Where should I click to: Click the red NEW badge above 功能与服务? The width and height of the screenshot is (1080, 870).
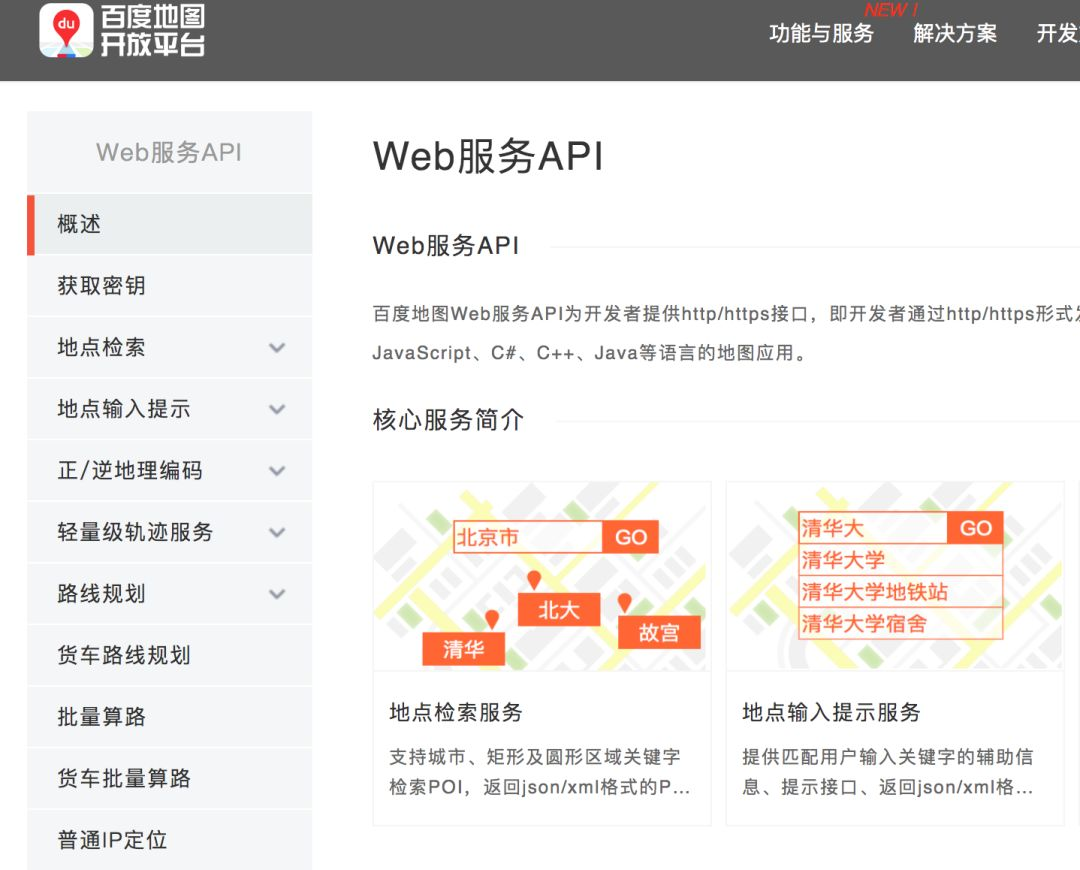coord(890,10)
